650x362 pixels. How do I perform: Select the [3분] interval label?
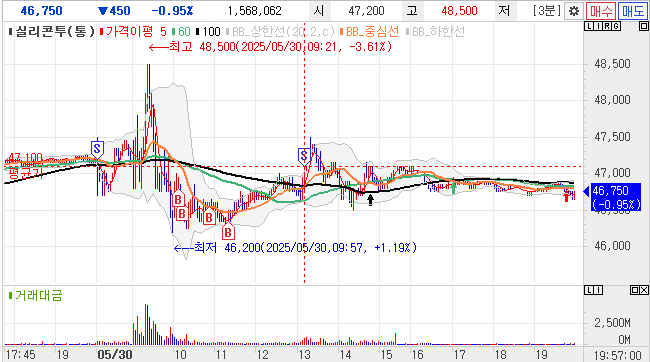547,10
